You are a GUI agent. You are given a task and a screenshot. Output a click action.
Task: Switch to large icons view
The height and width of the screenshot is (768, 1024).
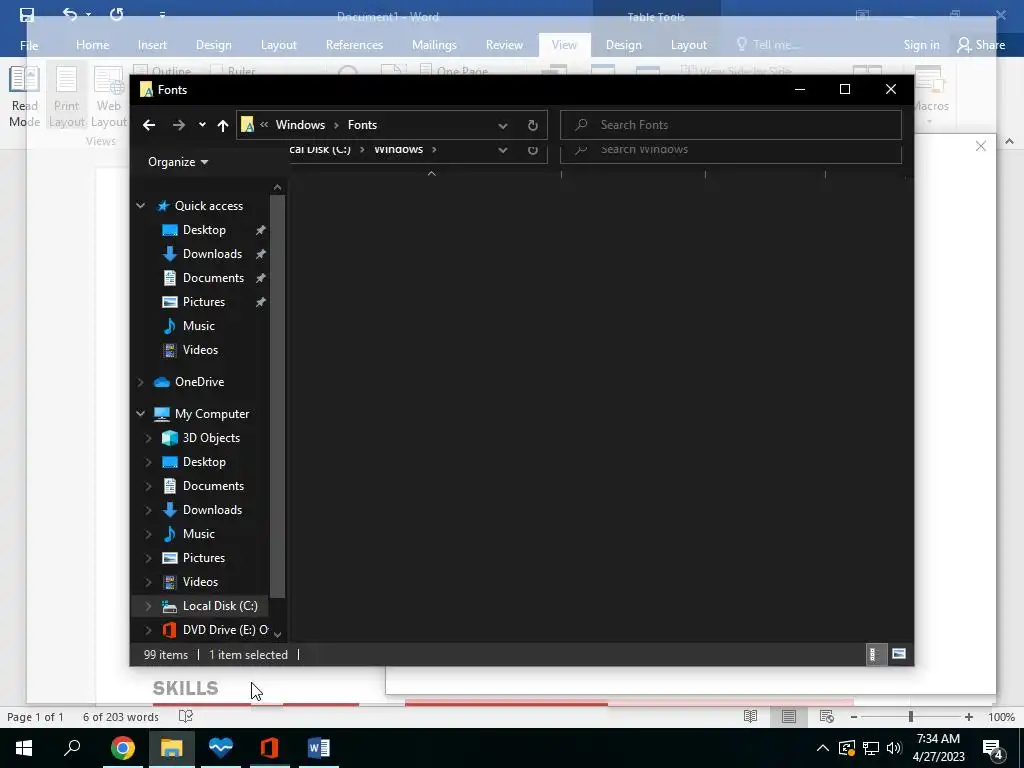click(899, 654)
